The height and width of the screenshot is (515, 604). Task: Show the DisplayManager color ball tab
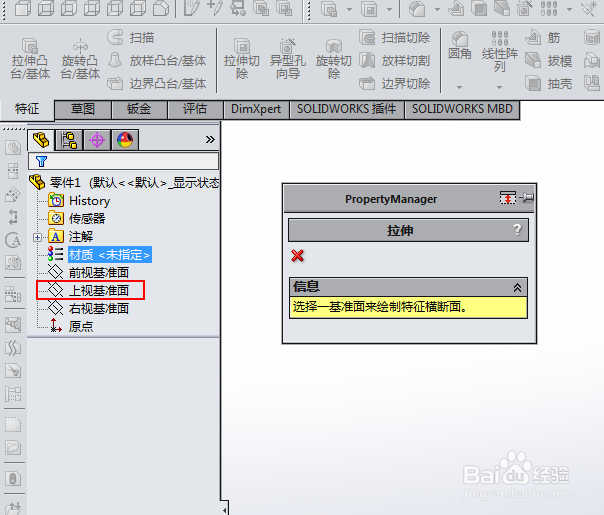[x=124, y=140]
